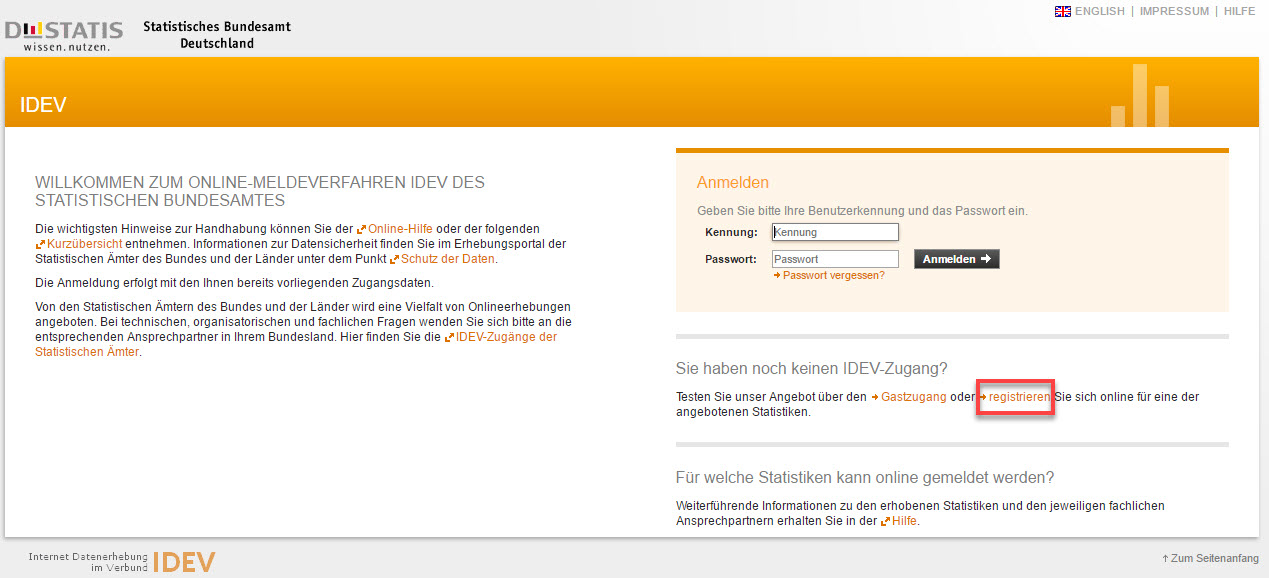1269x578 pixels.
Task: Open the Online-Hilfe link
Action: coord(395,229)
